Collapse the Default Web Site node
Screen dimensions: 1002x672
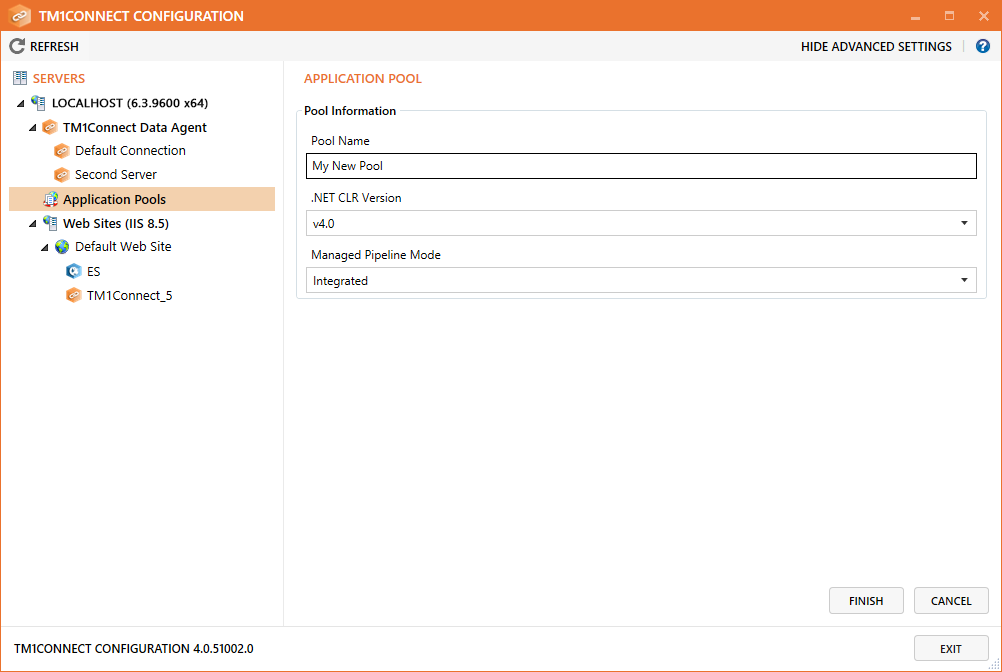(x=45, y=247)
